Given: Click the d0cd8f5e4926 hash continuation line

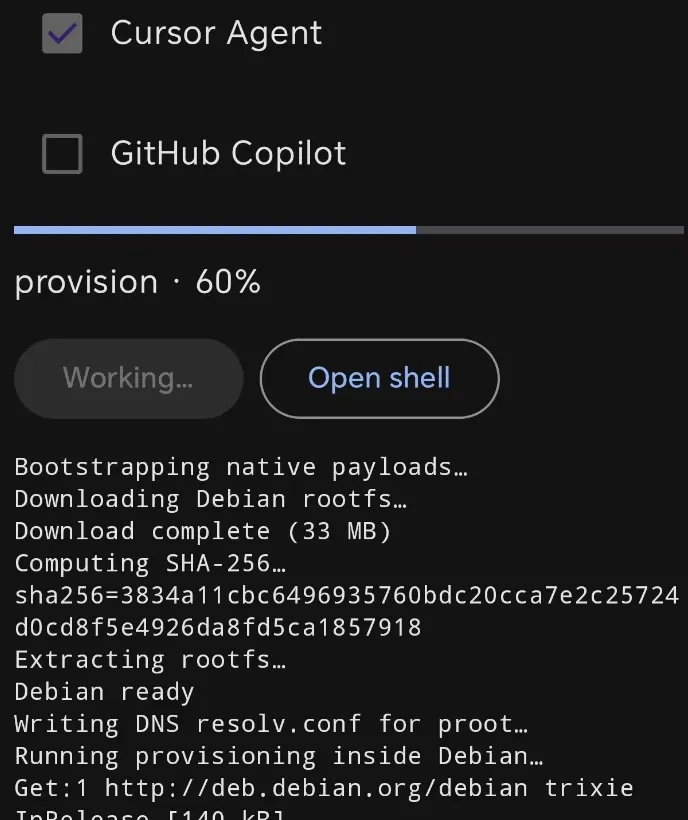Looking at the screenshot, I should pyautogui.click(x=218, y=628).
